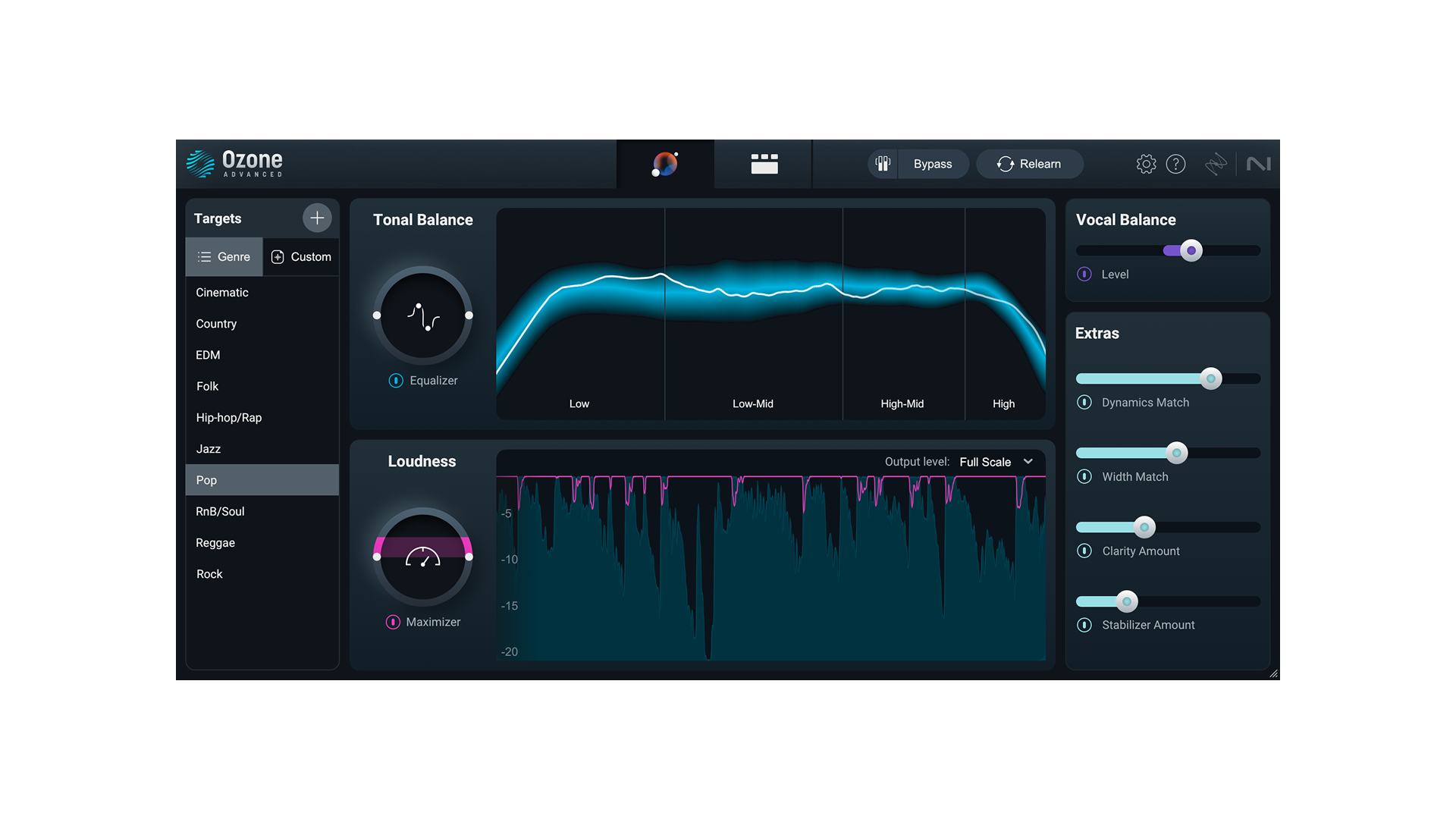This screenshot has height=819, width=1456.
Task: Toggle the Vocal Balance Level power button
Action: (x=1084, y=275)
